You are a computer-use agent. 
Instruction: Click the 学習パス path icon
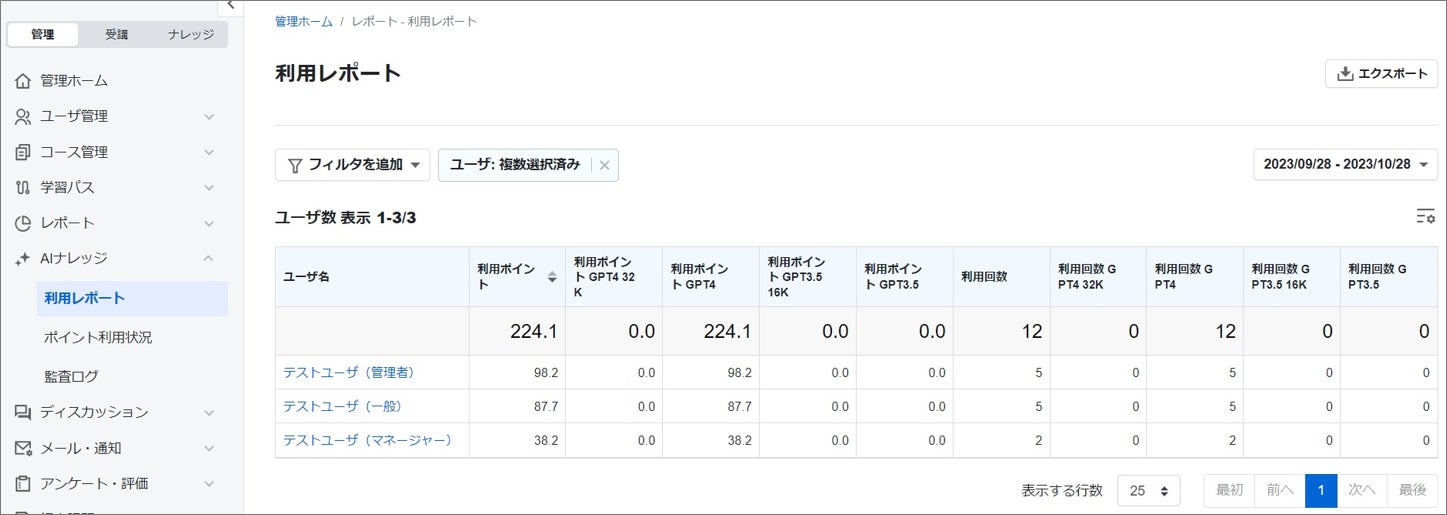pos(23,188)
